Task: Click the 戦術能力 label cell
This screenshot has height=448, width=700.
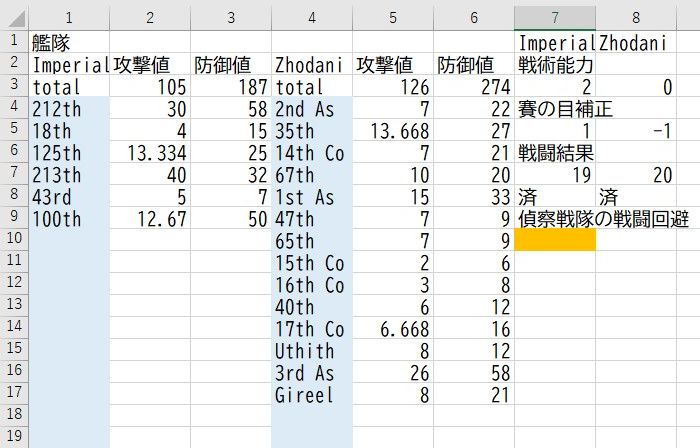Action: [555, 64]
